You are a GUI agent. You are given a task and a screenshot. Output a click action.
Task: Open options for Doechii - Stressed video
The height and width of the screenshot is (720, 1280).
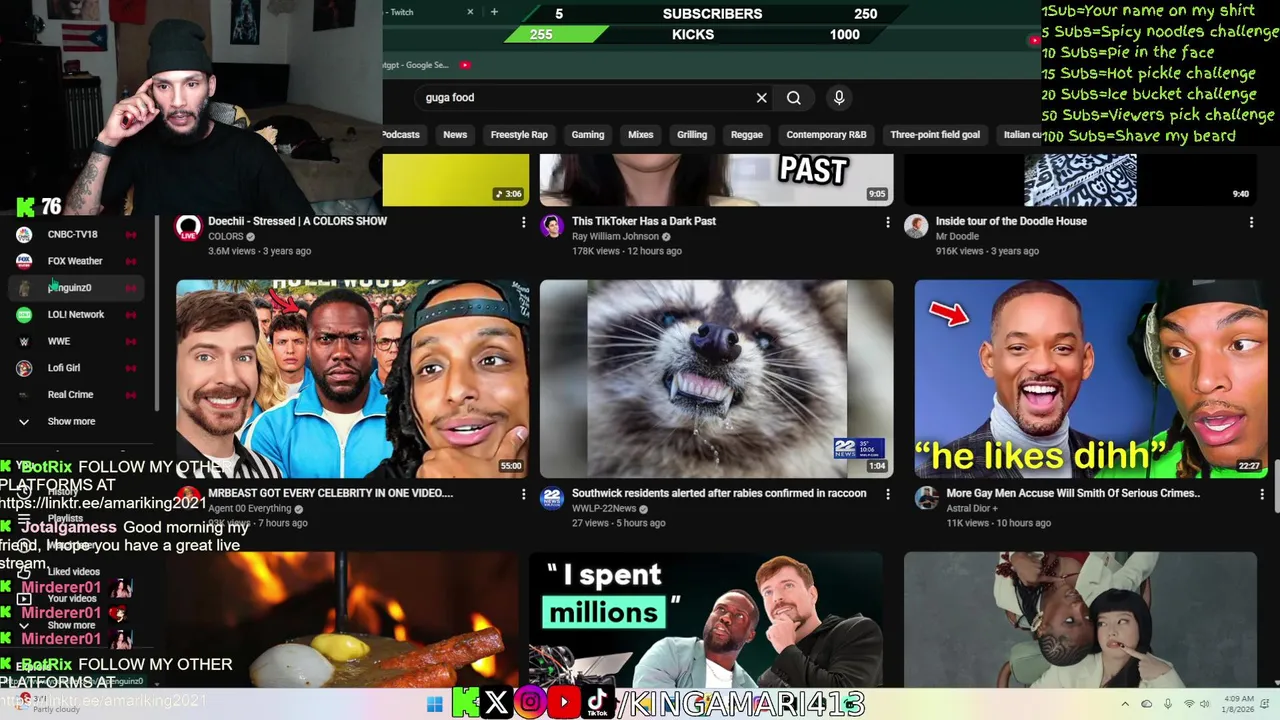[x=523, y=222]
